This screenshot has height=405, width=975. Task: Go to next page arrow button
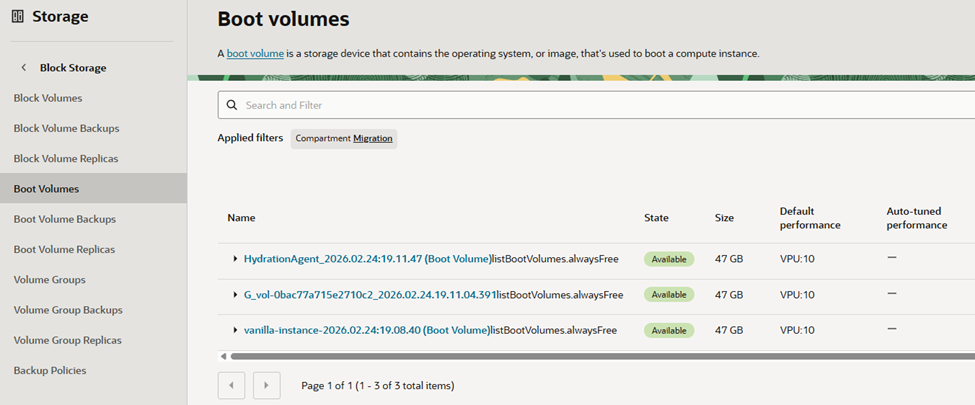coord(266,384)
